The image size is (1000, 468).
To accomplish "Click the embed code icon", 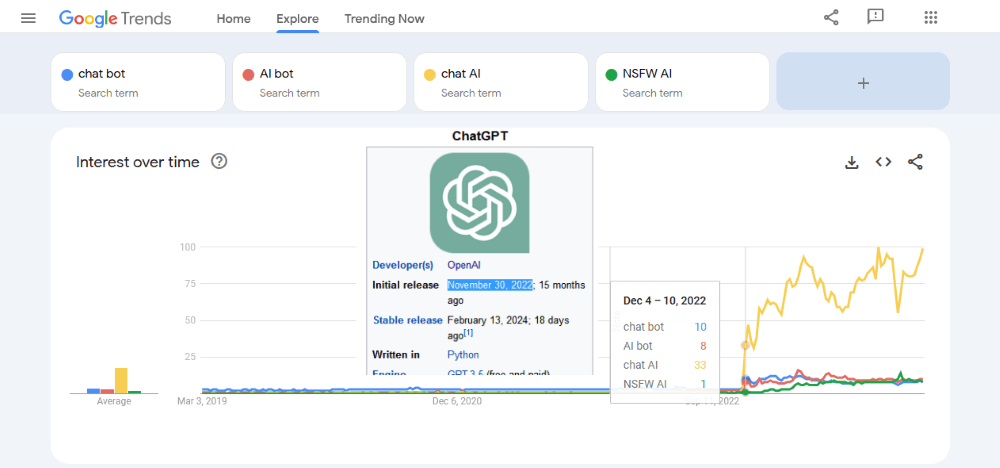I will tap(883, 162).
